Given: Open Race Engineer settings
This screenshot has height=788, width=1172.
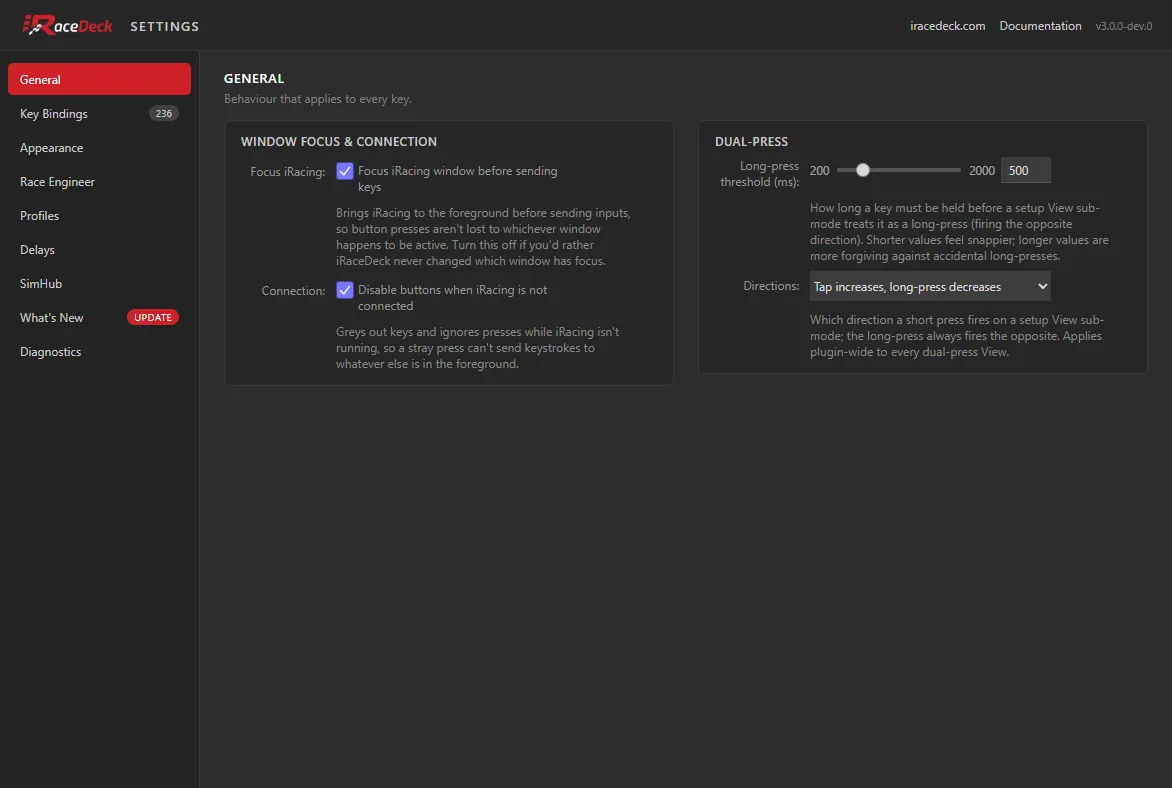Looking at the screenshot, I should pyautogui.click(x=99, y=182).
